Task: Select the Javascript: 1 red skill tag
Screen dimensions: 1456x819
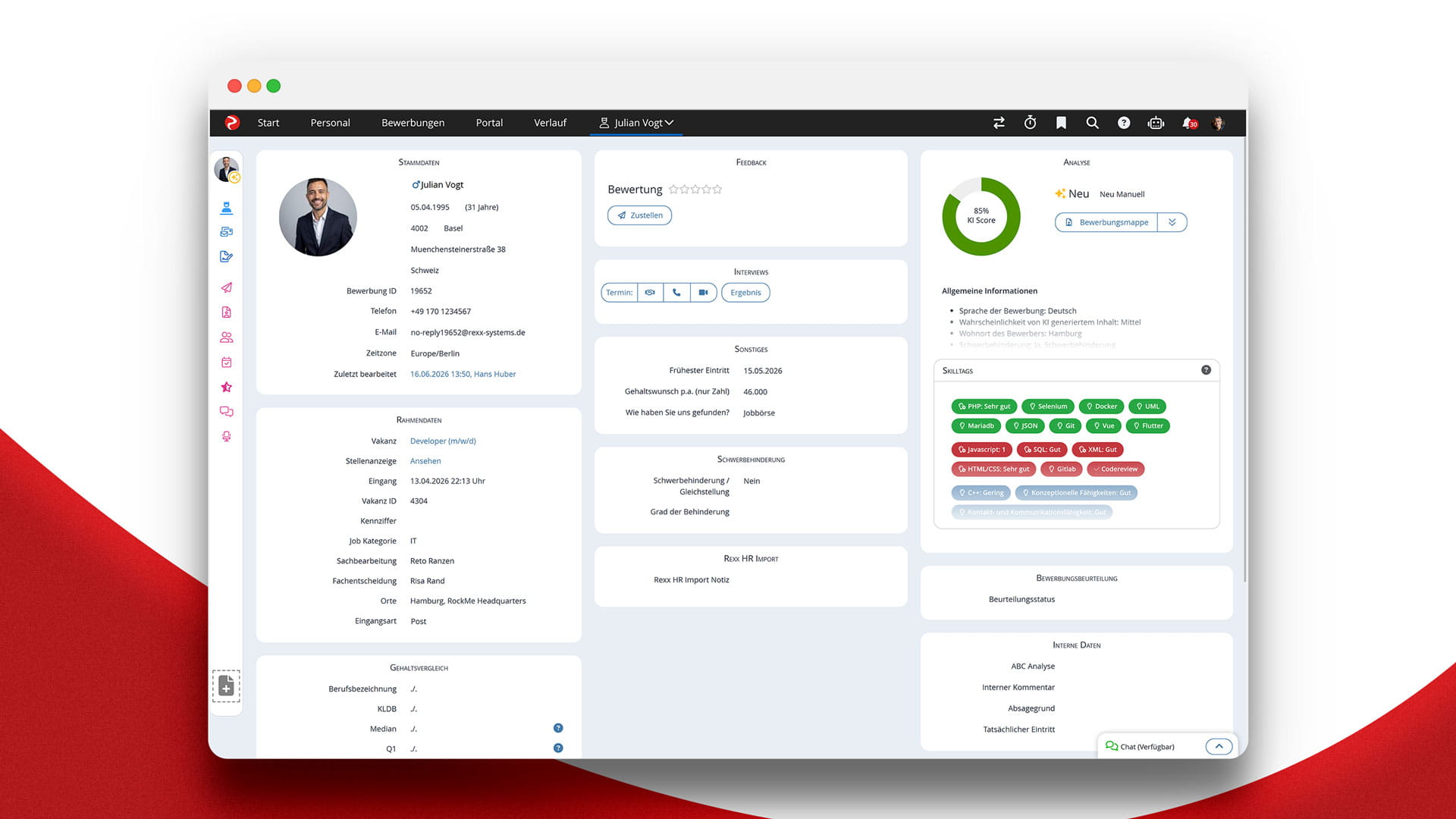Action: [981, 450]
